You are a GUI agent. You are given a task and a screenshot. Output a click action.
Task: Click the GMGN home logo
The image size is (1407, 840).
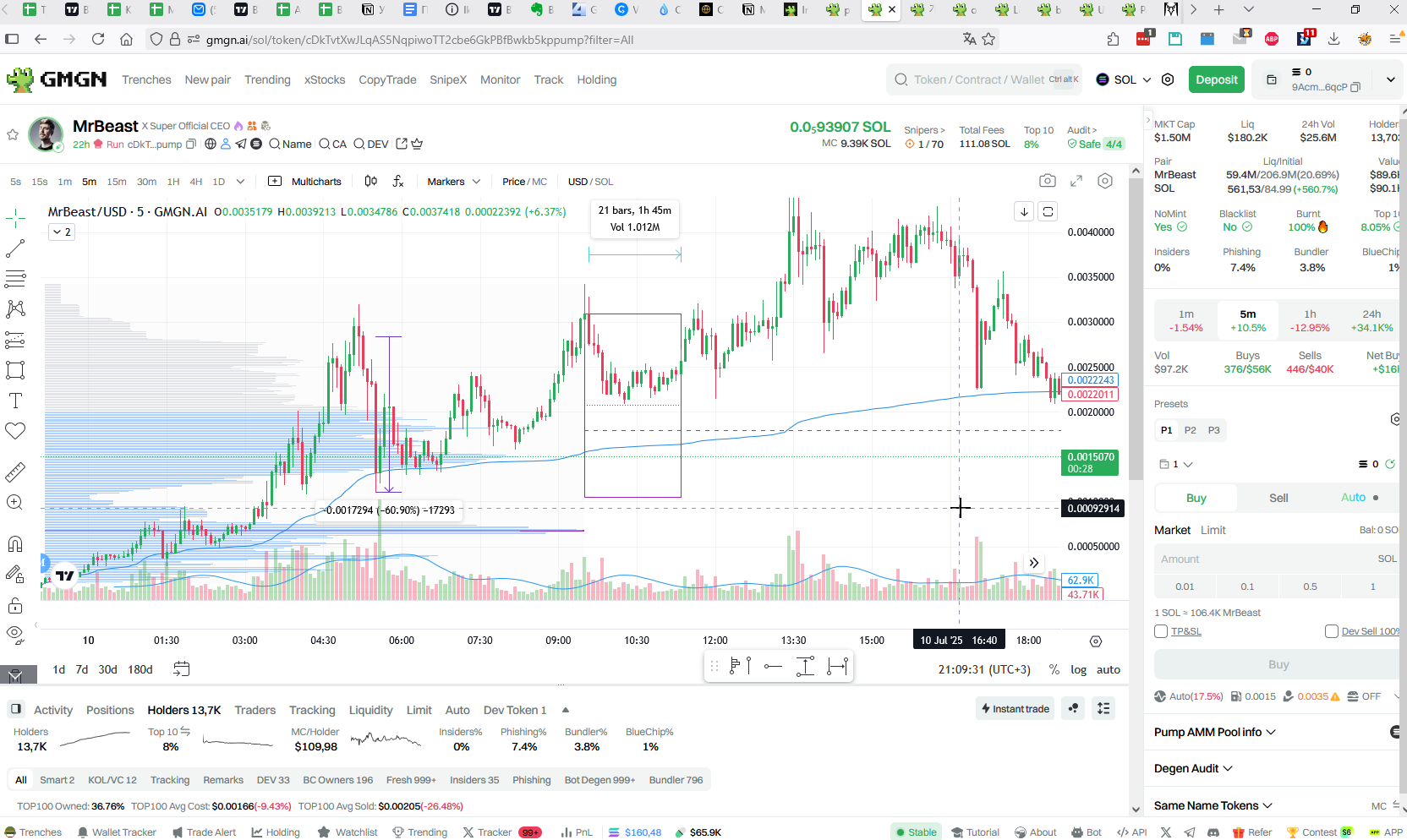(x=57, y=79)
